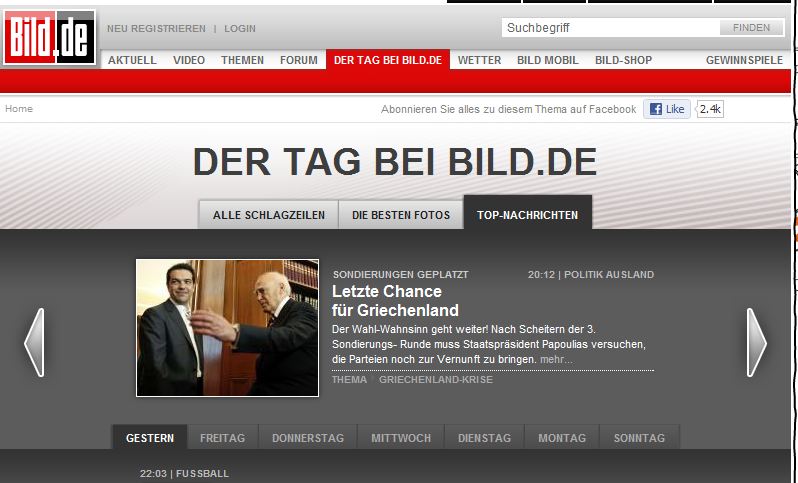798x483 pixels.
Task: Select the TOP-NACHRICHTEN tab
Action: coord(528,214)
